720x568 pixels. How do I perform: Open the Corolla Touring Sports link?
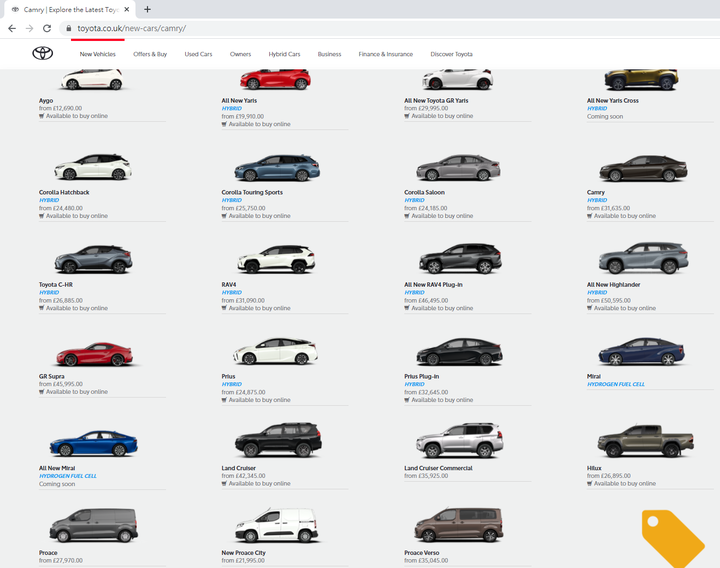252,192
